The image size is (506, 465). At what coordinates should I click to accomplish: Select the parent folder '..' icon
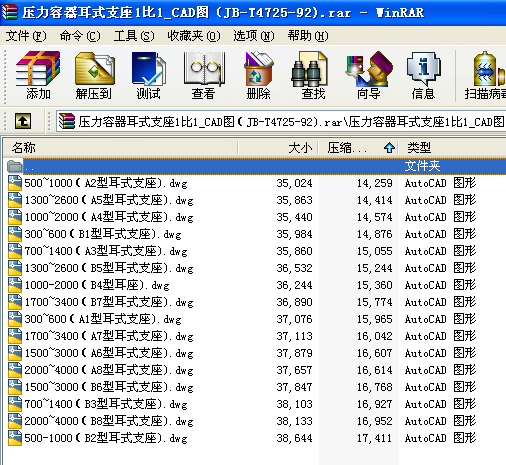click(15, 166)
